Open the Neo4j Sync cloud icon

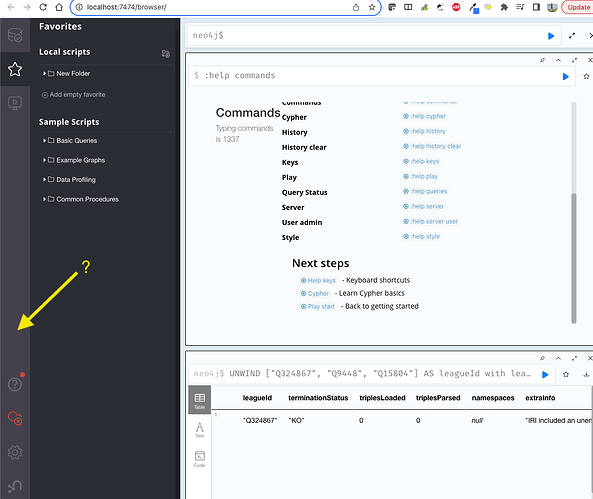15,418
